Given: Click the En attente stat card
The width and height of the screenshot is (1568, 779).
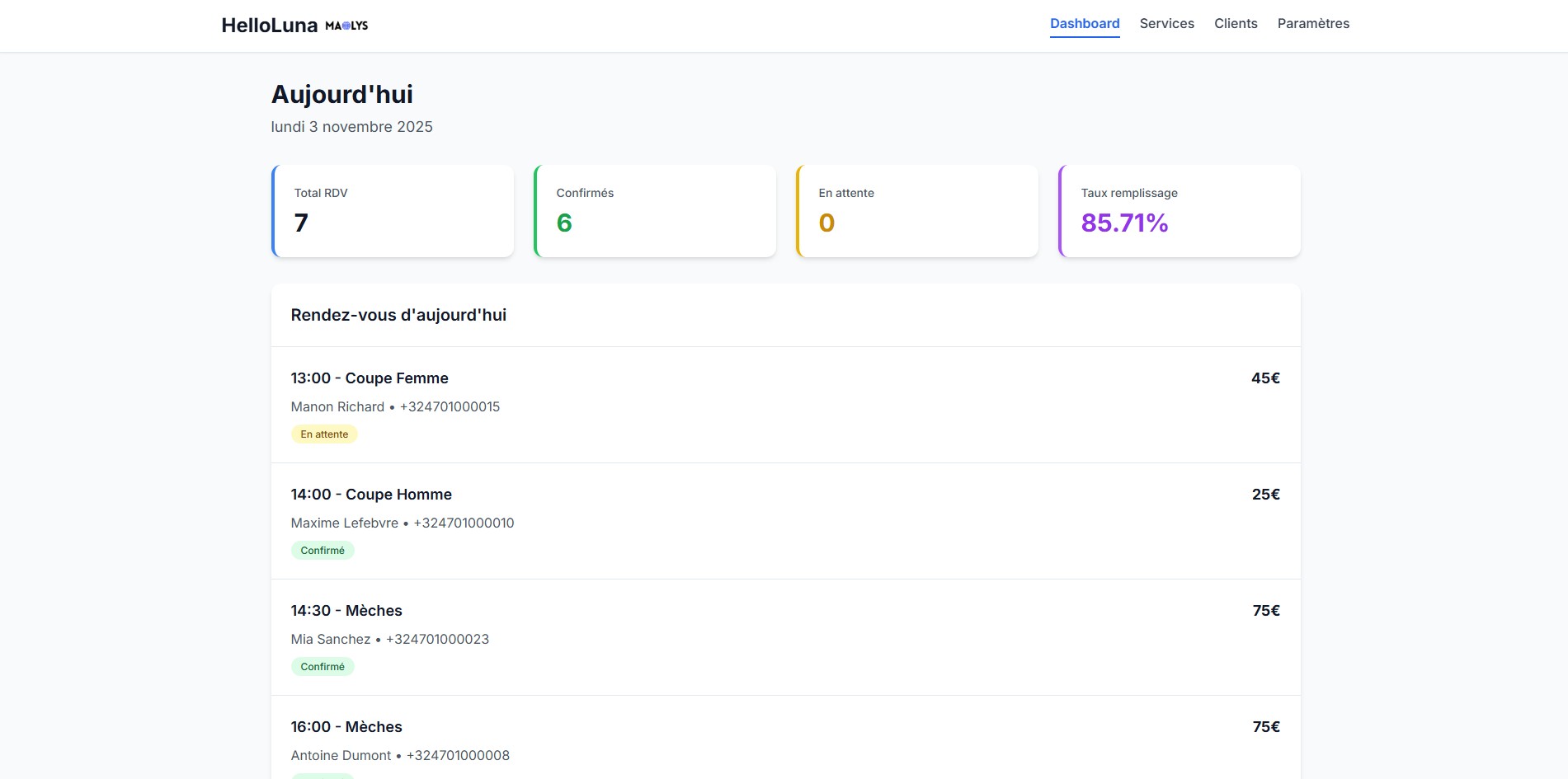Looking at the screenshot, I should 917,211.
